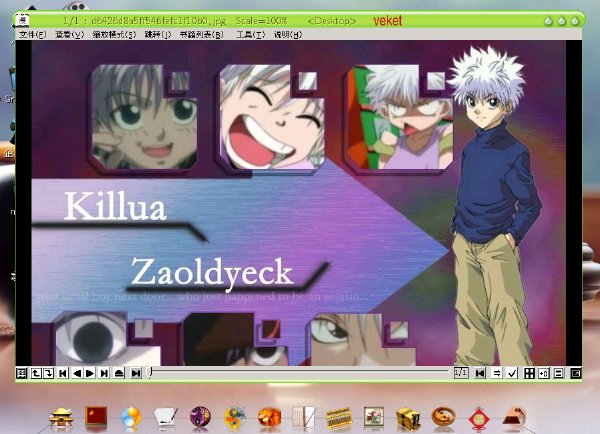Open the 缩放模式(S) menu
This screenshot has width=600, height=434.
(x=114, y=34)
